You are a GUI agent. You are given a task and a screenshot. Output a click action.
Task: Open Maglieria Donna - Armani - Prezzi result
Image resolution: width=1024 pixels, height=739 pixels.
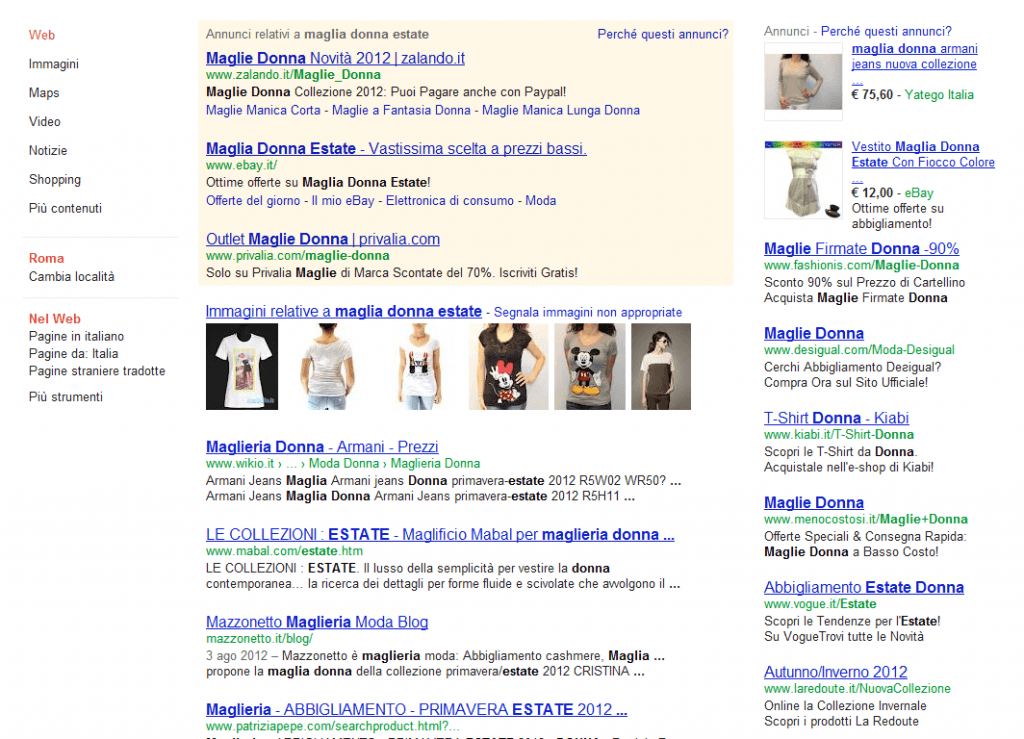coord(322,447)
